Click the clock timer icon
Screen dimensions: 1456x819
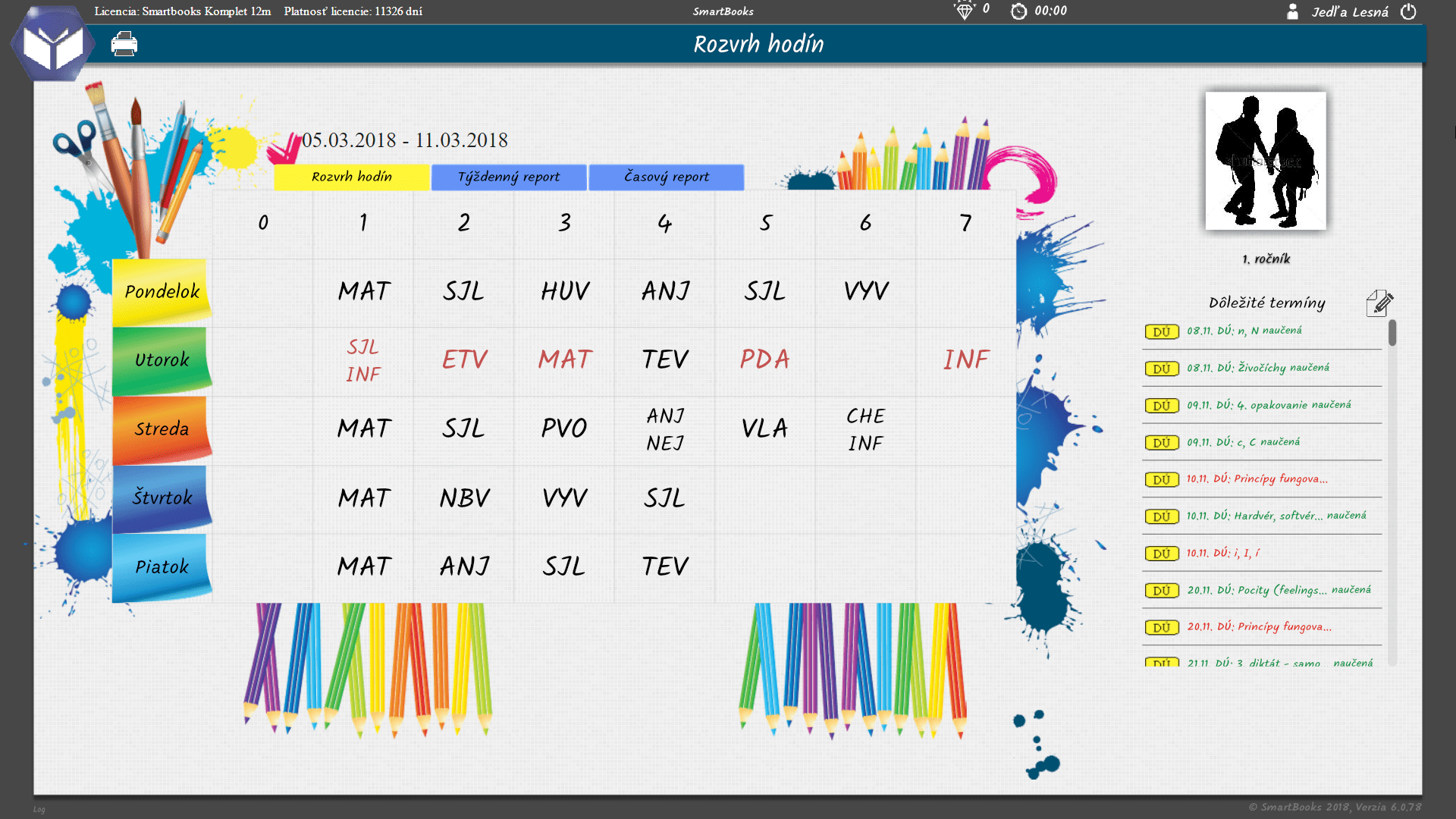click(x=1018, y=11)
